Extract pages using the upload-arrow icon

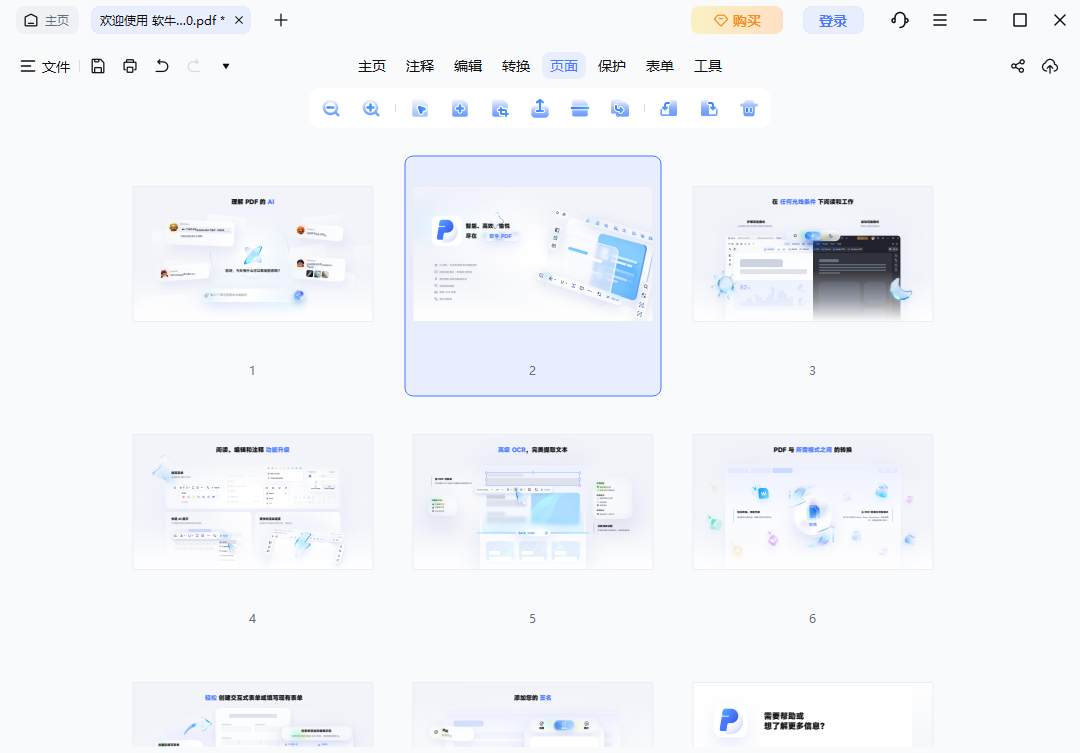coord(540,108)
